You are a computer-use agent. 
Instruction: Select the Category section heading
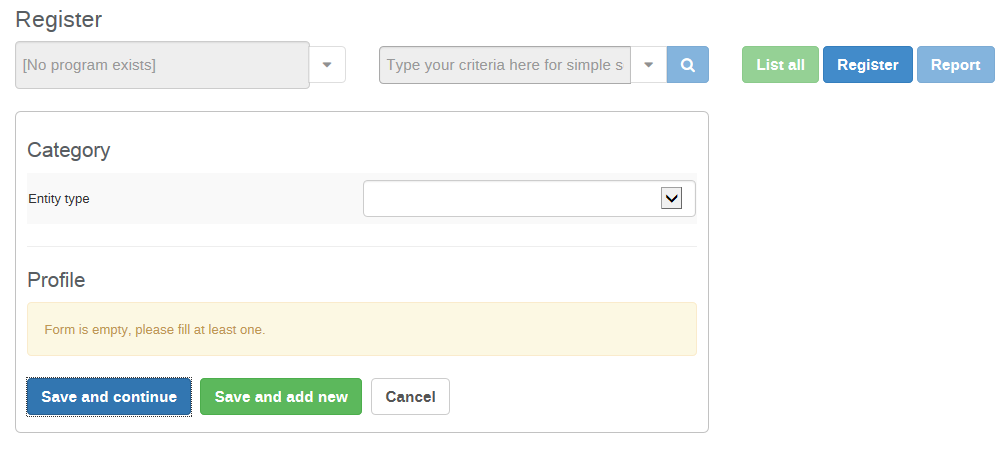69,150
